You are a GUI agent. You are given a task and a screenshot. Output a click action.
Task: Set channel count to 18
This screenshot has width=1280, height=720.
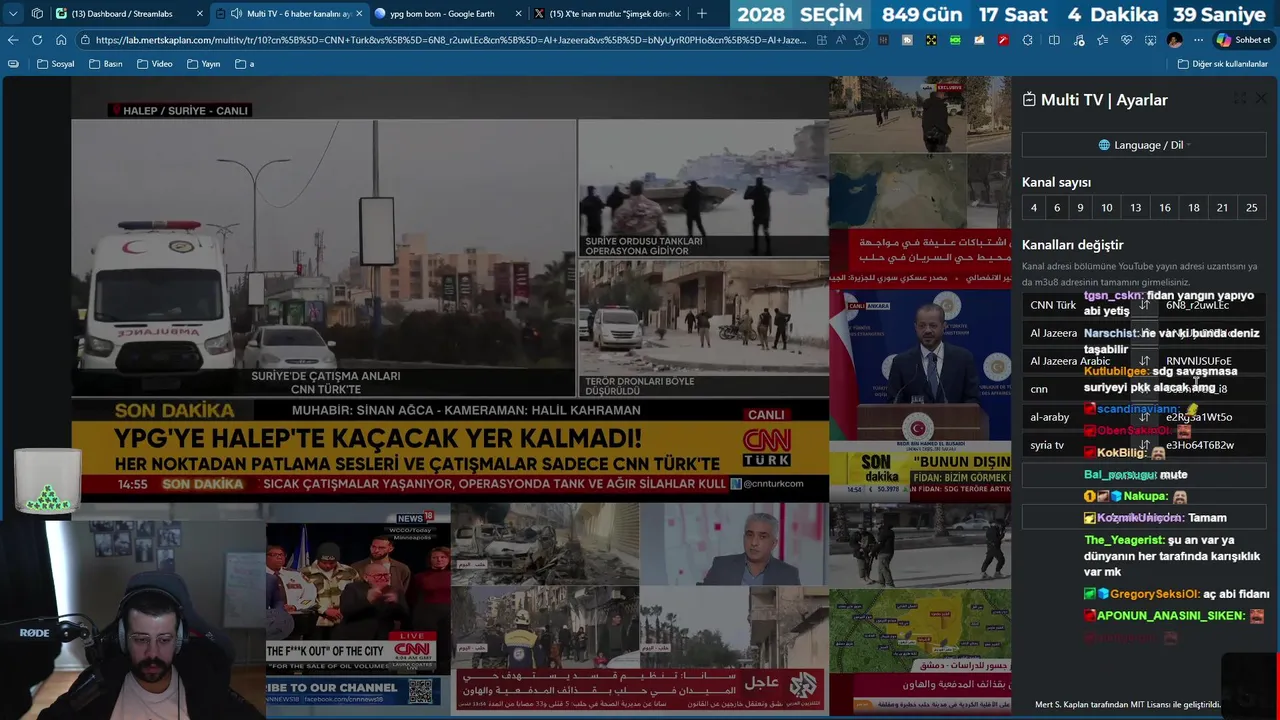1194,208
